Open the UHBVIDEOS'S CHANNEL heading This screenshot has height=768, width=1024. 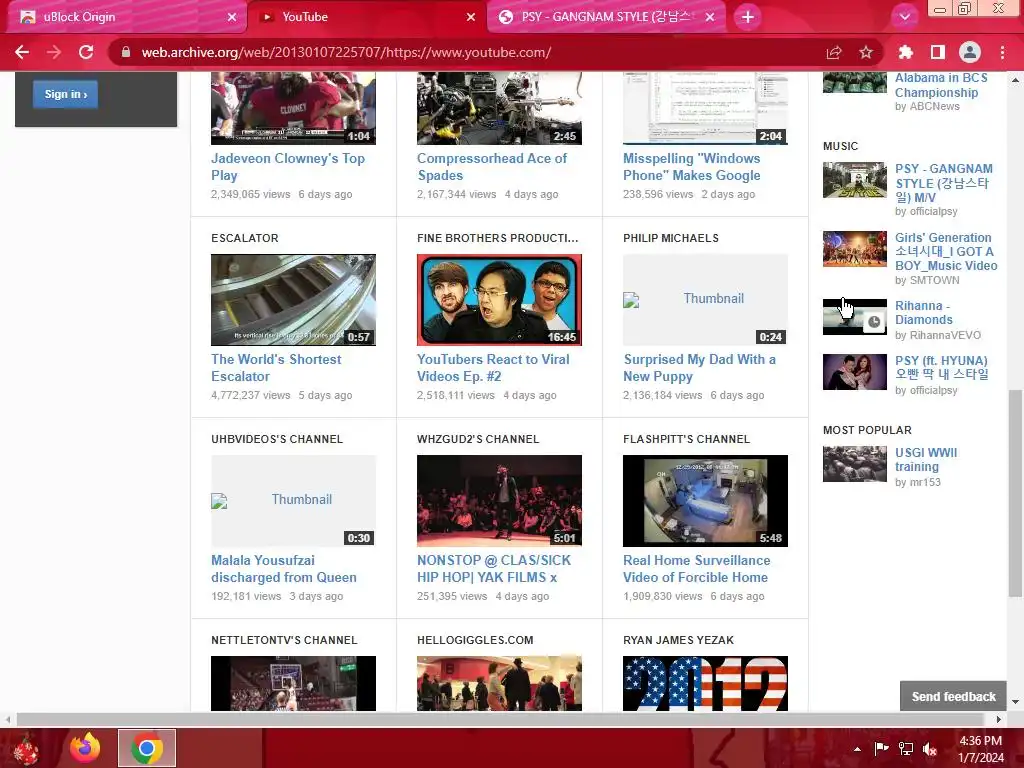point(277,440)
